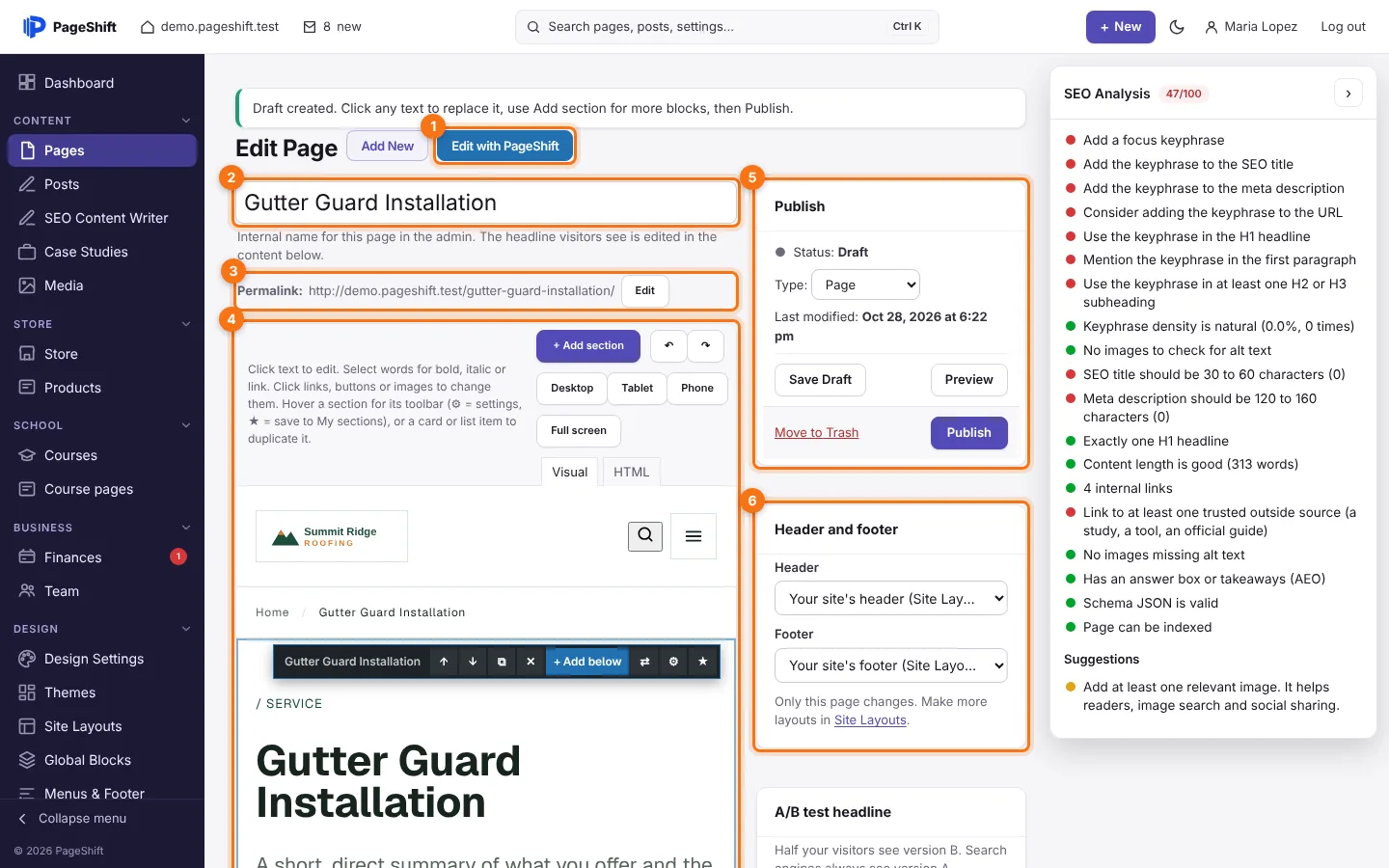The width and height of the screenshot is (1389, 868).
Task: Open the Dashboard from the sidebar
Action: pos(102,83)
